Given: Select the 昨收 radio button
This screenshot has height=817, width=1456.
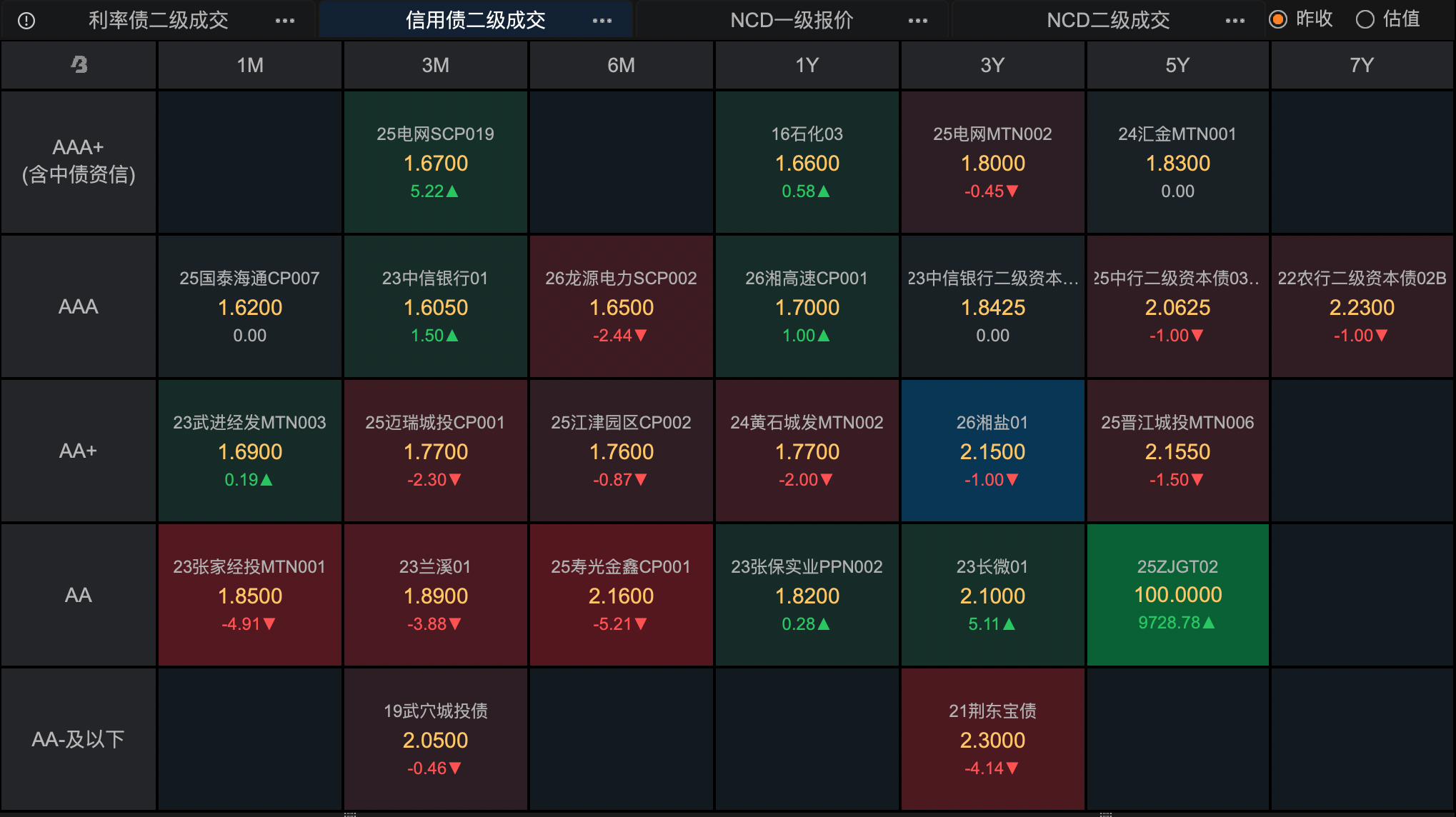Looking at the screenshot, I should [x=1278, y=19].
